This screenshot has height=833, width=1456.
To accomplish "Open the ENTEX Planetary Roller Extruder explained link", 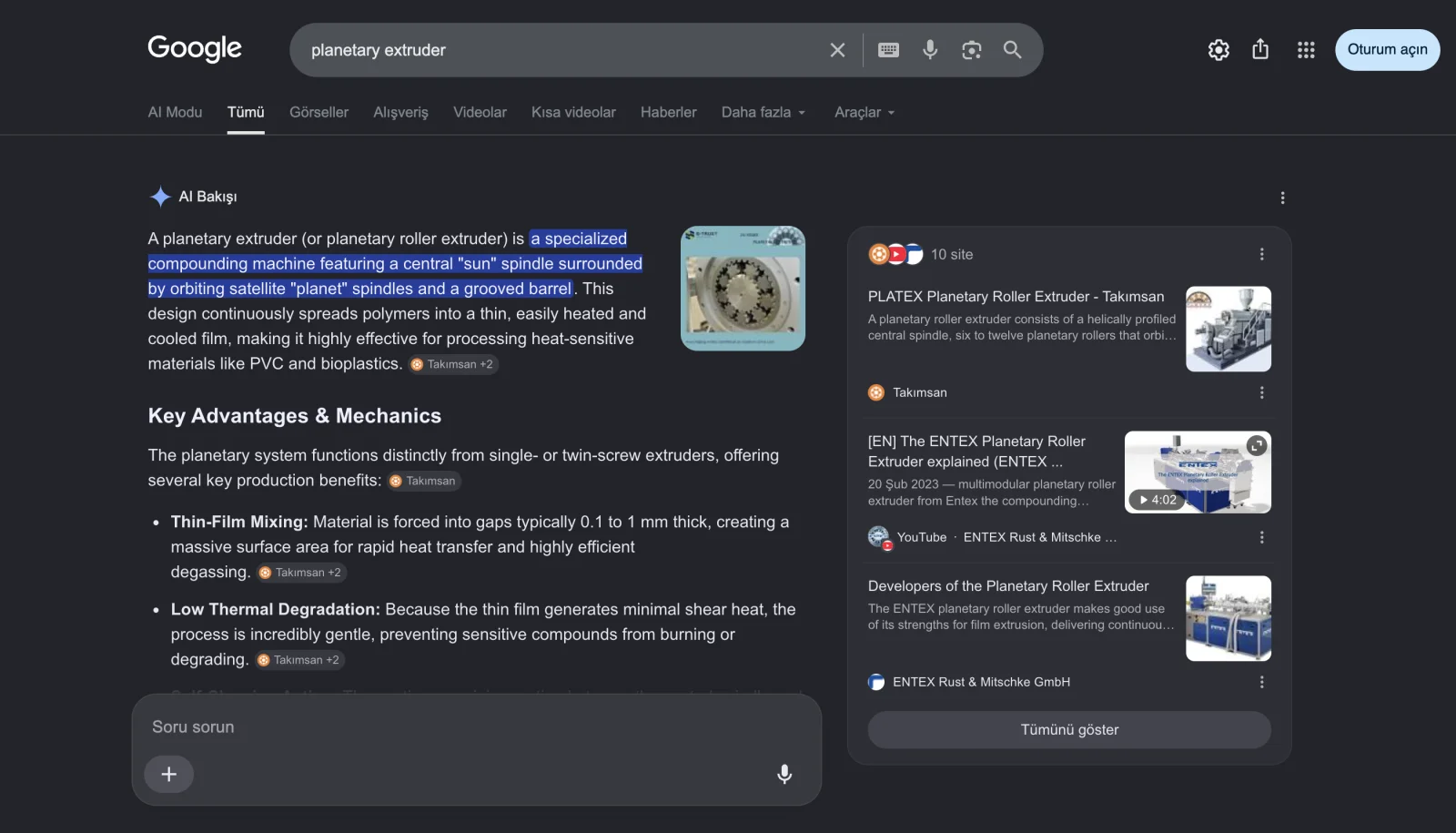I will [x=977, y=452].
